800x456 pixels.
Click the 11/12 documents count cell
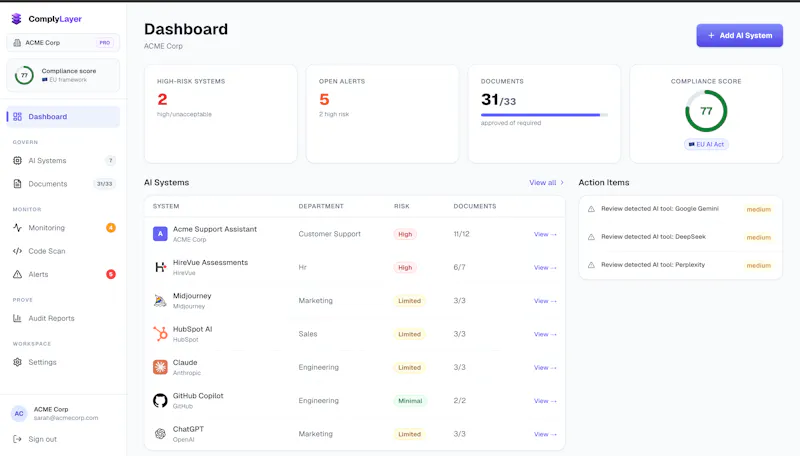point(461,234)
